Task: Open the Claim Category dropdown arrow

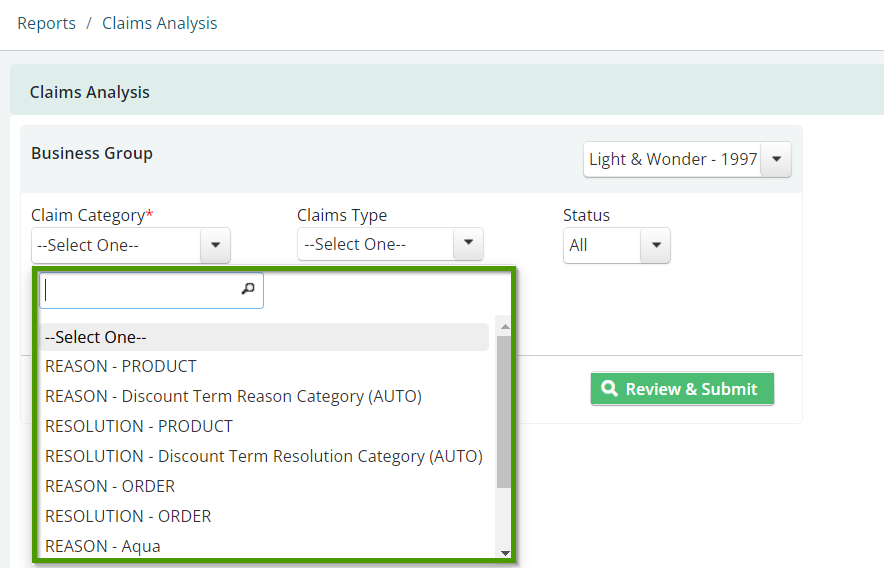Action: [x=215, y=245]
